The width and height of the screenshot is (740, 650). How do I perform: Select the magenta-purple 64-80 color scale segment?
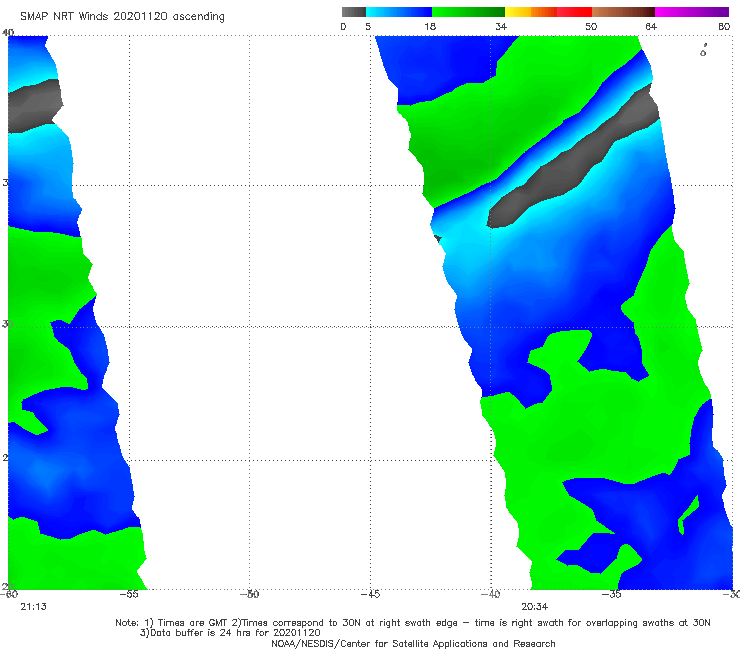point(692,12)
